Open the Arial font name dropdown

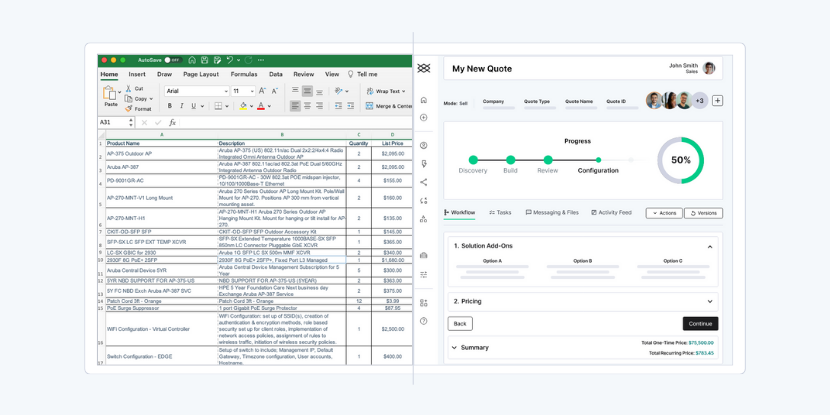195,91
